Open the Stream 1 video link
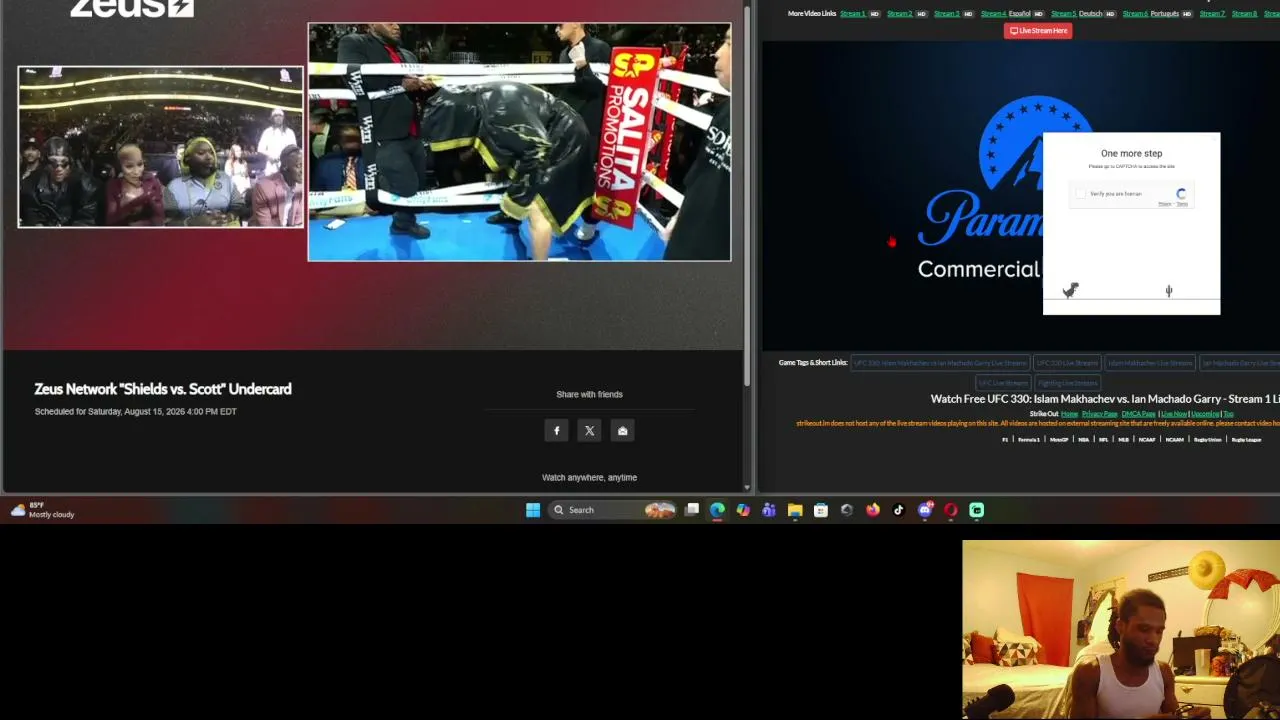This screenshot has height=720, width=1280. (853, 14)
